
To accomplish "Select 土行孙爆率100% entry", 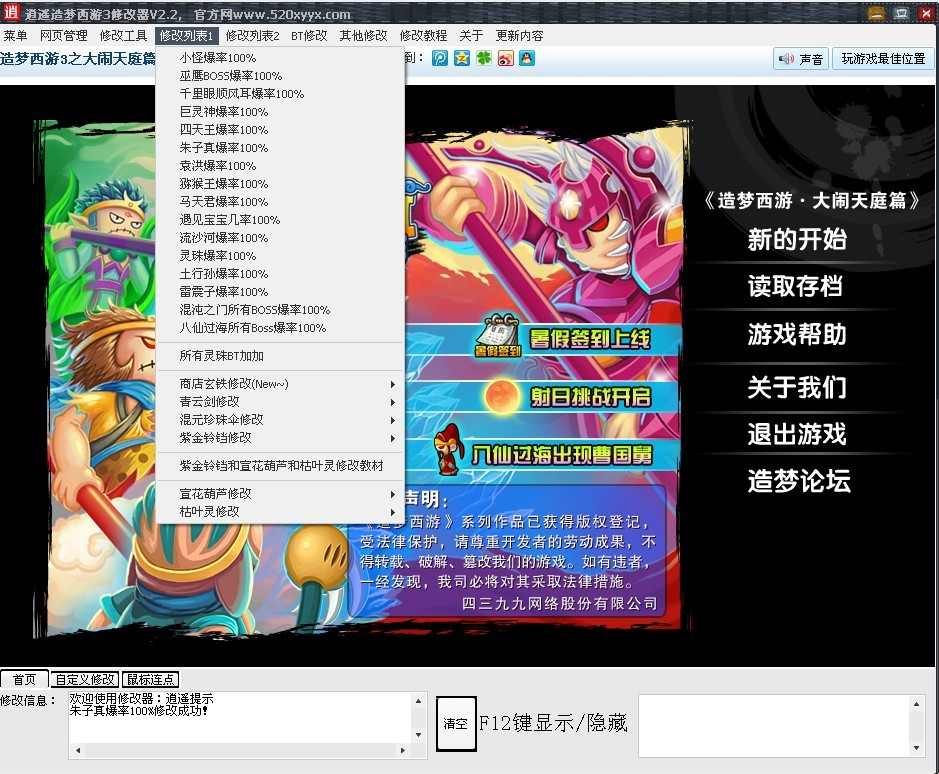I will point(280,274).
